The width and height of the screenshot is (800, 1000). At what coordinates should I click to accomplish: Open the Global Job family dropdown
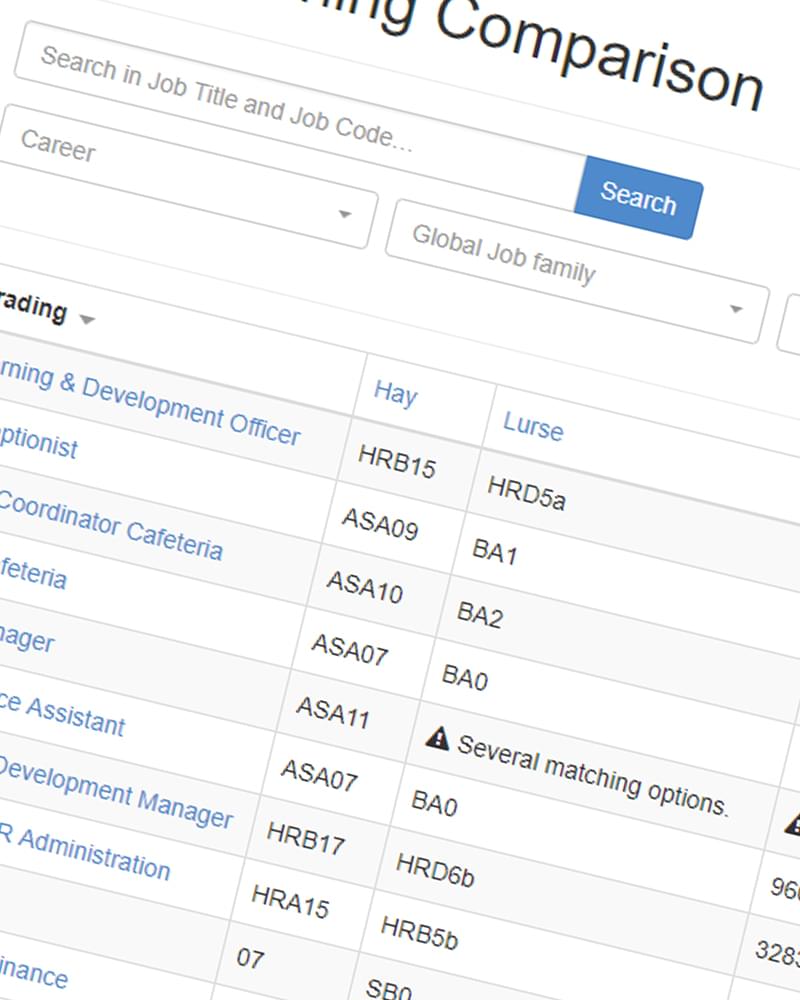577,272
